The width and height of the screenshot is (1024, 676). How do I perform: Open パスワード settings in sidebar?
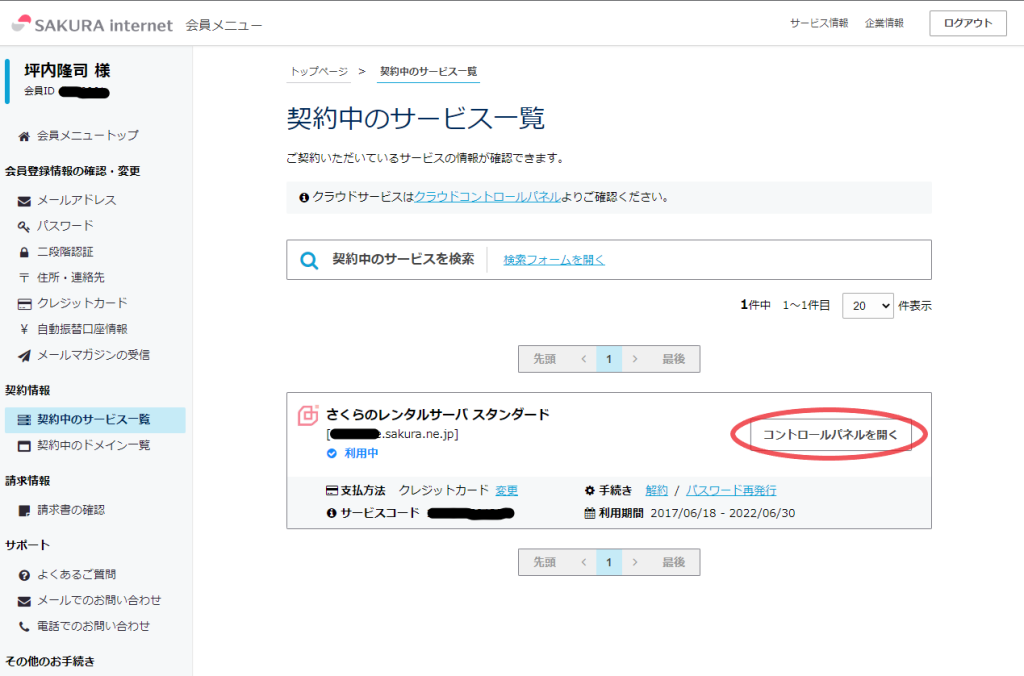click(65, 226)
